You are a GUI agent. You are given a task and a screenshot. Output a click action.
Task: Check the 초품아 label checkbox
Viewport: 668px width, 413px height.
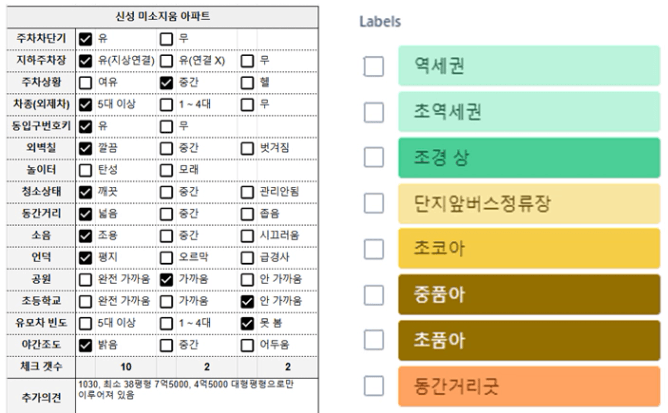[x=374, y=340]
